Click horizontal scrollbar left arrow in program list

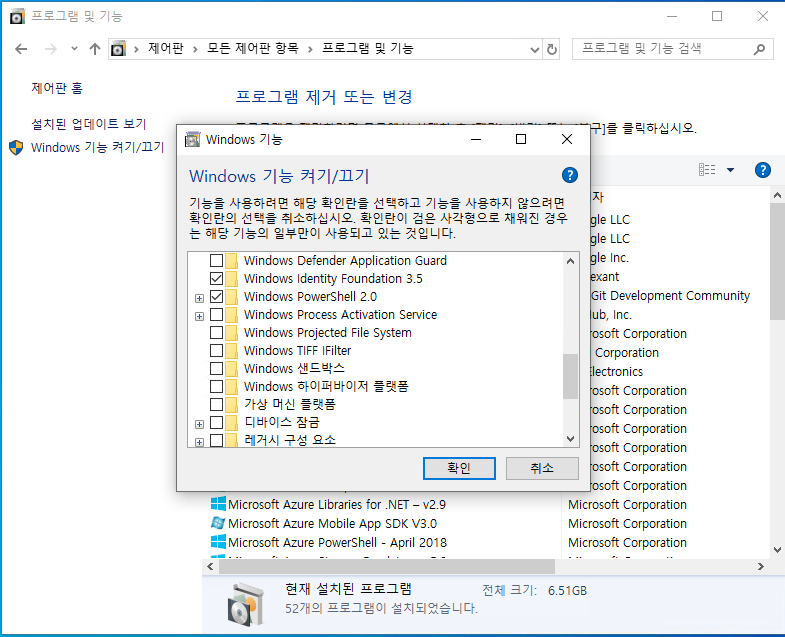(210, 566)
